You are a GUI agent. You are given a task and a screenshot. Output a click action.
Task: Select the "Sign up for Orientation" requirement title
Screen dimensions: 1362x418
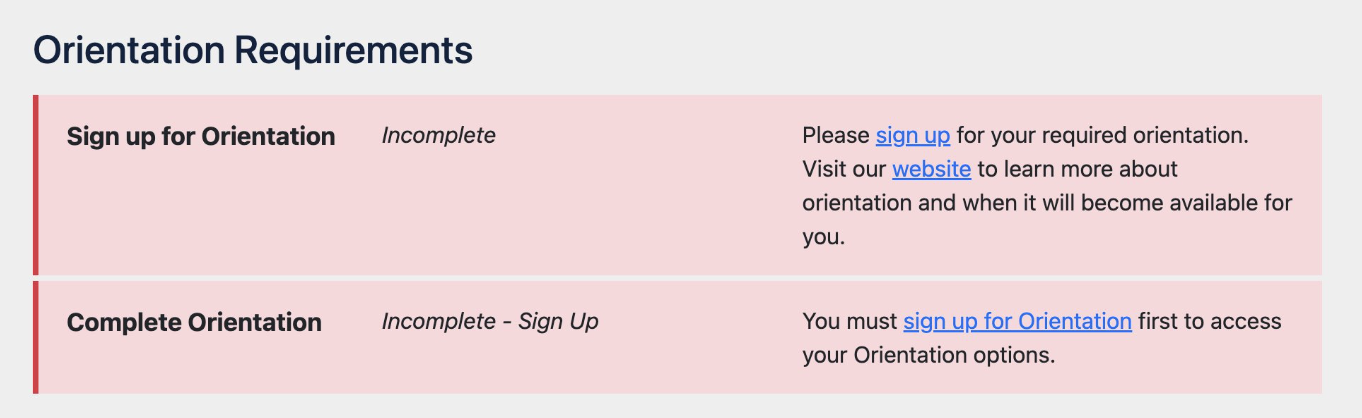(x=201, y=136)
